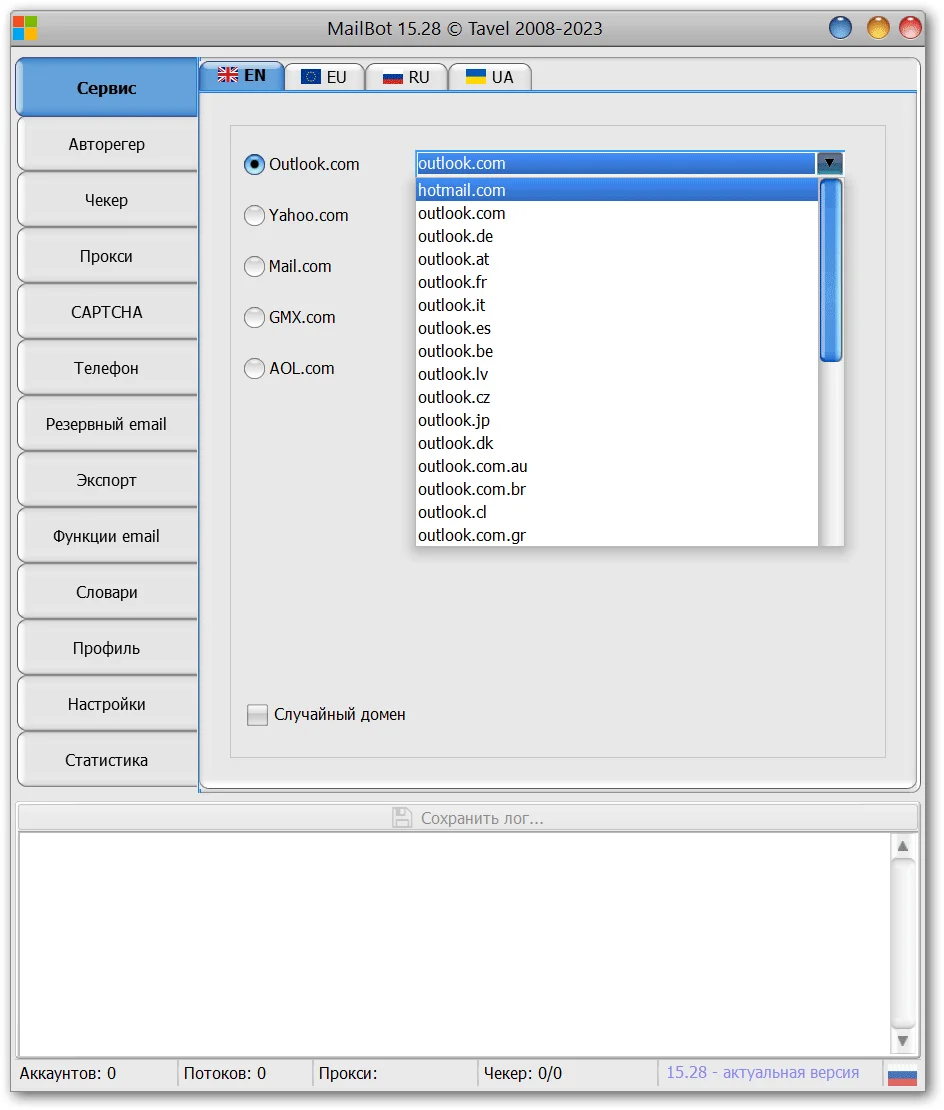Open the Функции email section

tap(107, 536)
